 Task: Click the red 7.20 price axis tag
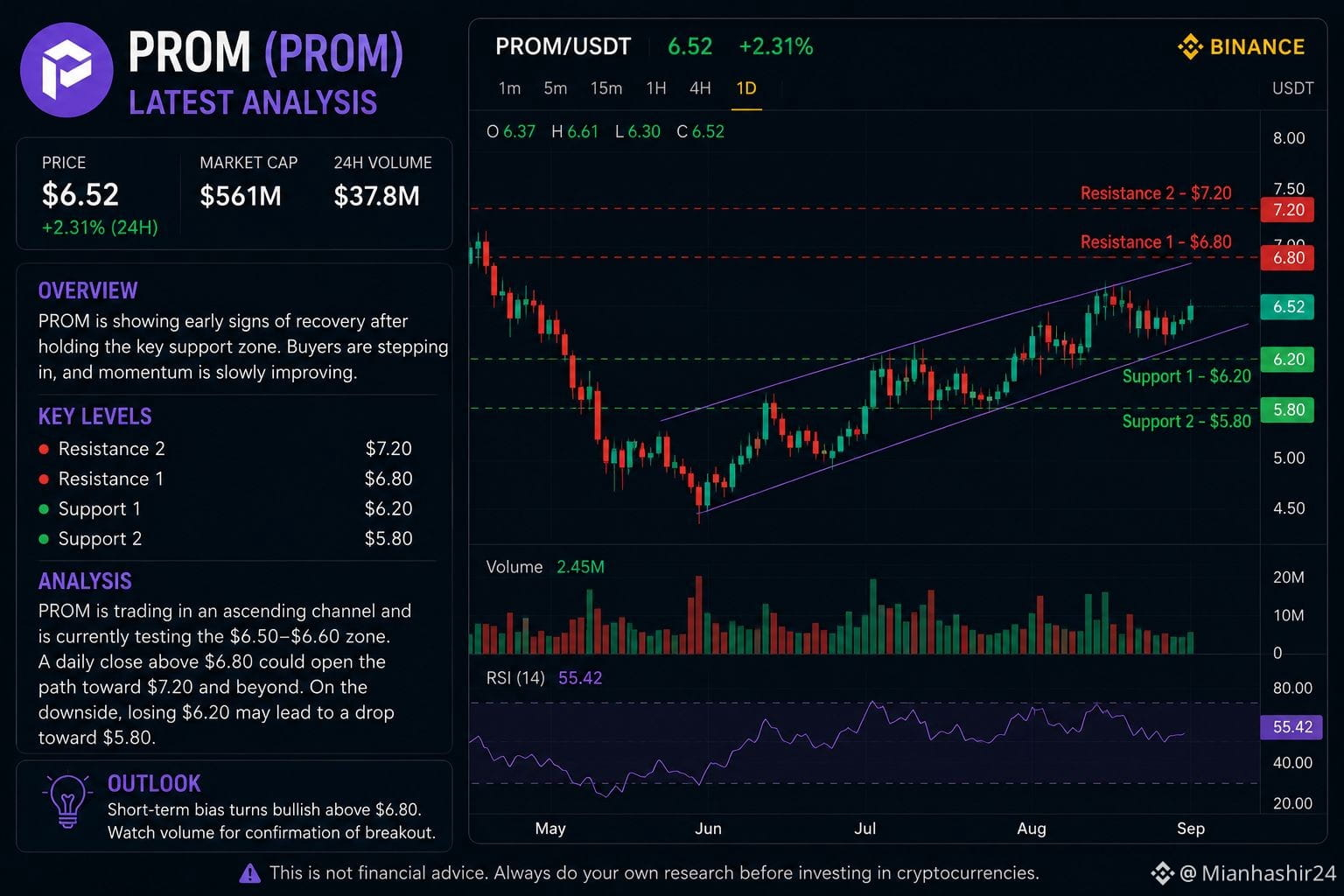(x=1287, y=210)
